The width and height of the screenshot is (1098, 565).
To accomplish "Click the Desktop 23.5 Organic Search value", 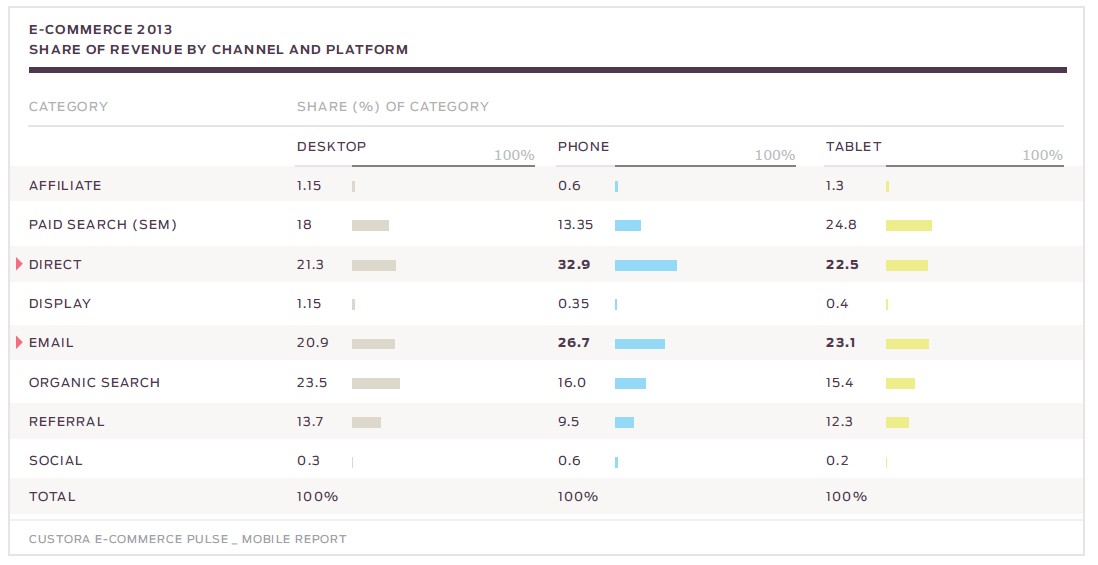I will [x=312, y=383].
